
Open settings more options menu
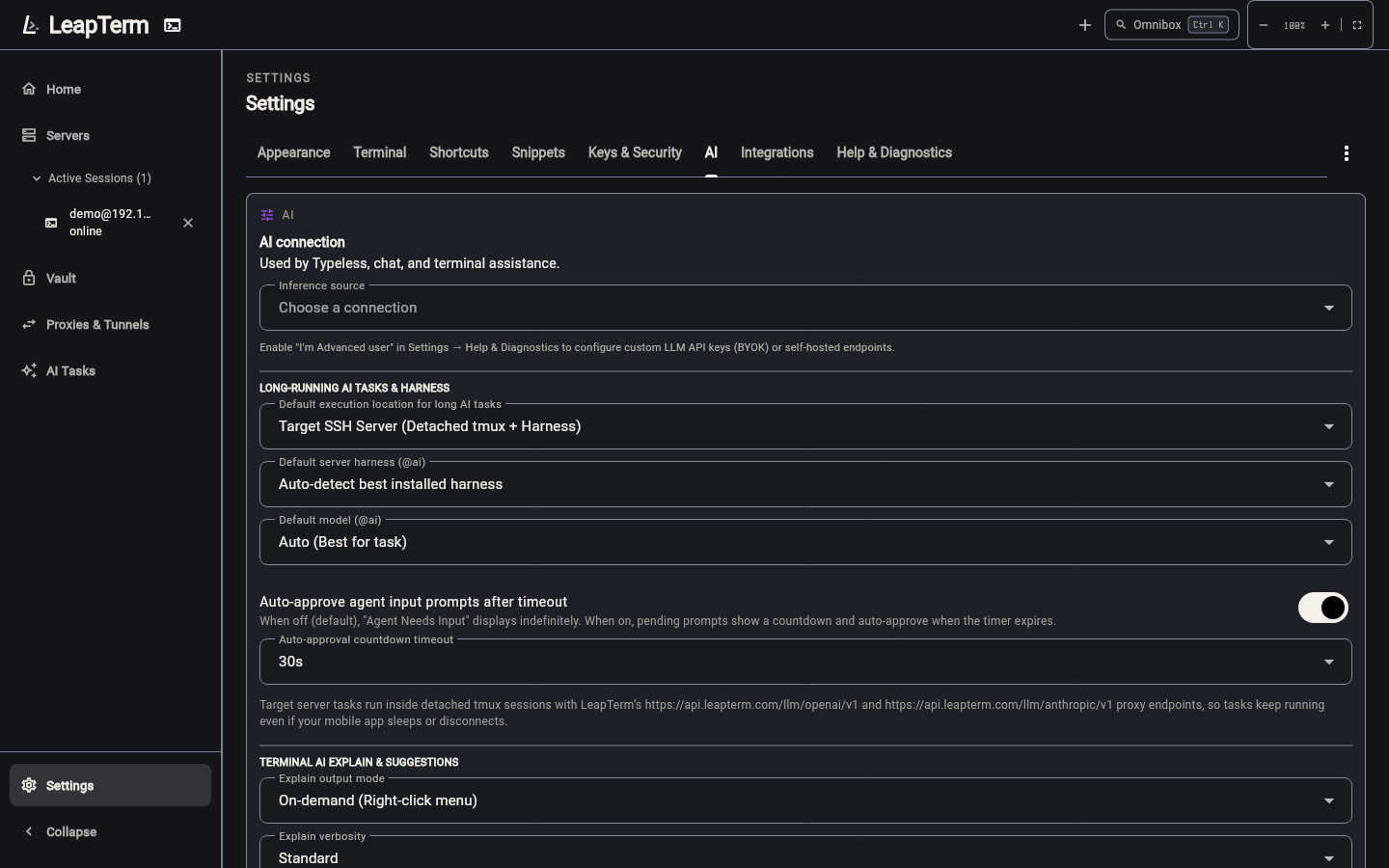[x=1347, y=153]
